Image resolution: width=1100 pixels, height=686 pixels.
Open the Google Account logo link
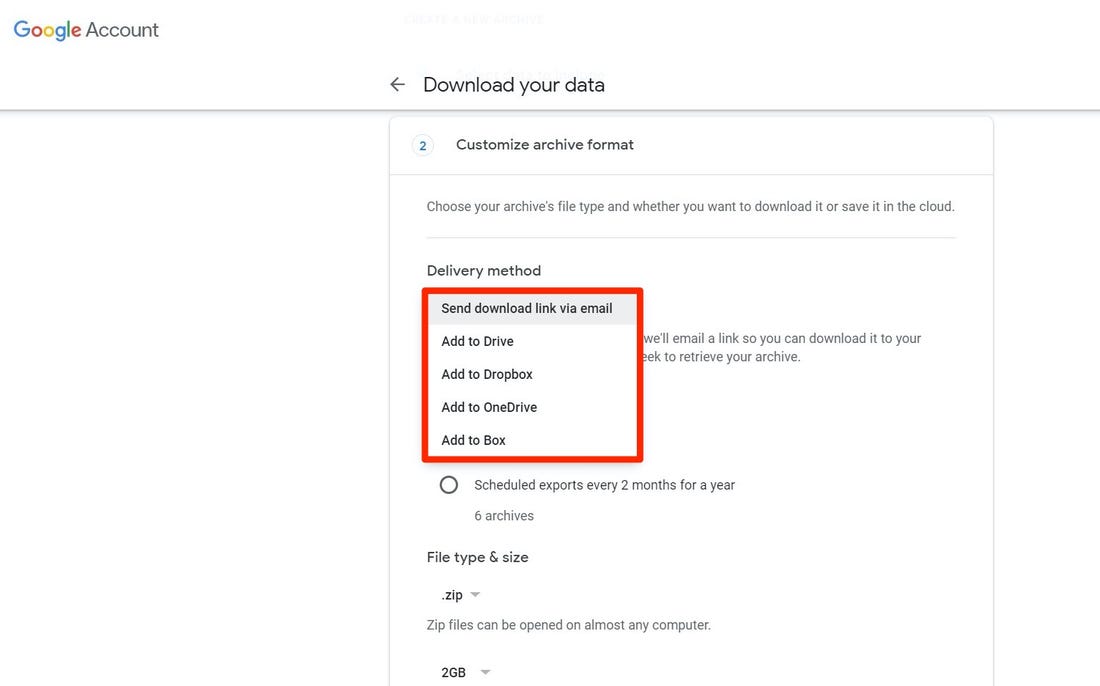click(x=86, y=30)
